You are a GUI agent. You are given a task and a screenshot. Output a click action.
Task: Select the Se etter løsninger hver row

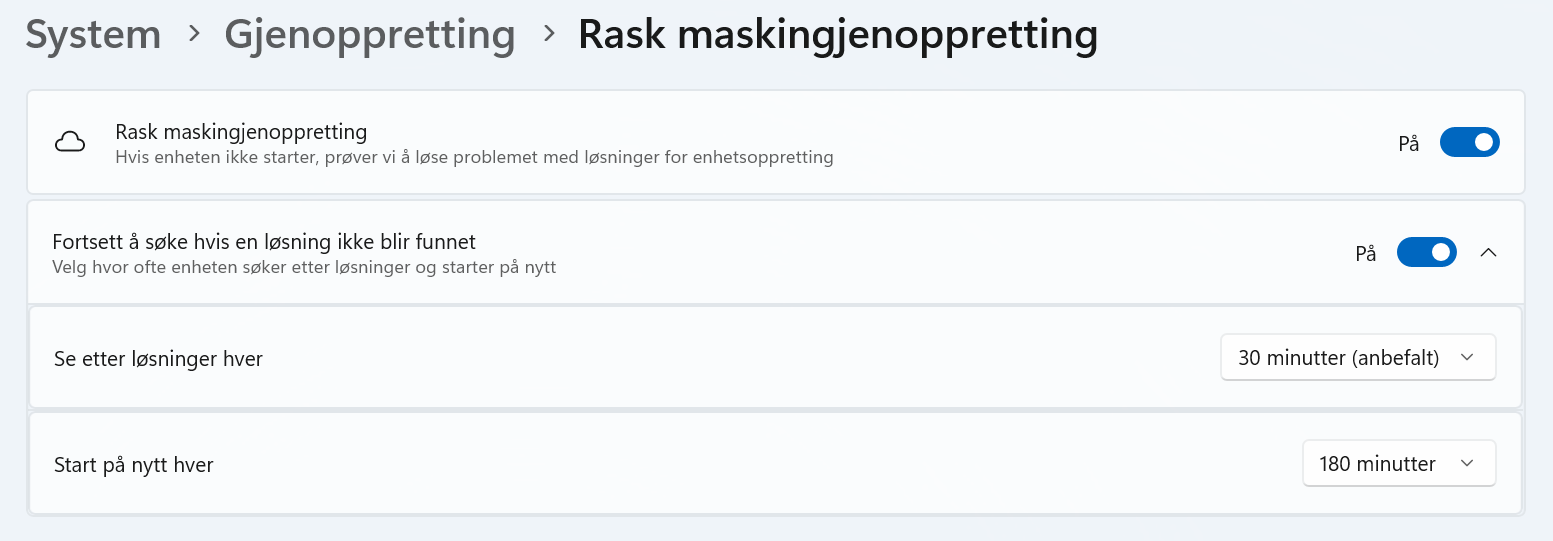point(776,358)
